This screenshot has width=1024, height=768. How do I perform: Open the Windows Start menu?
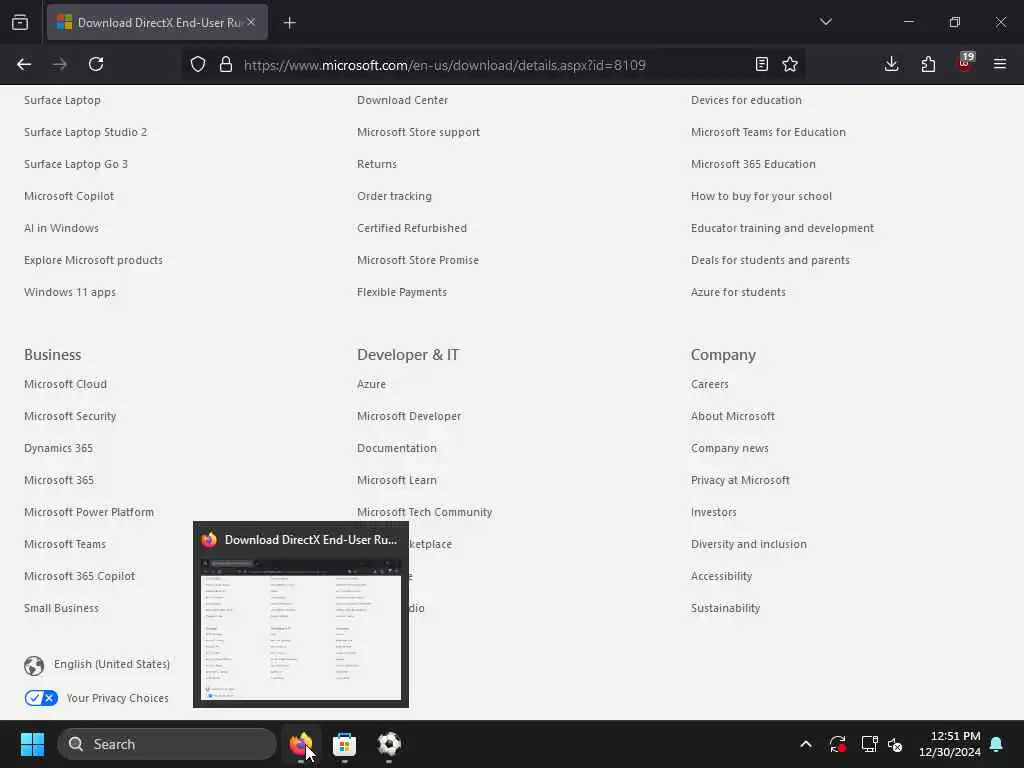pos(32,744)
